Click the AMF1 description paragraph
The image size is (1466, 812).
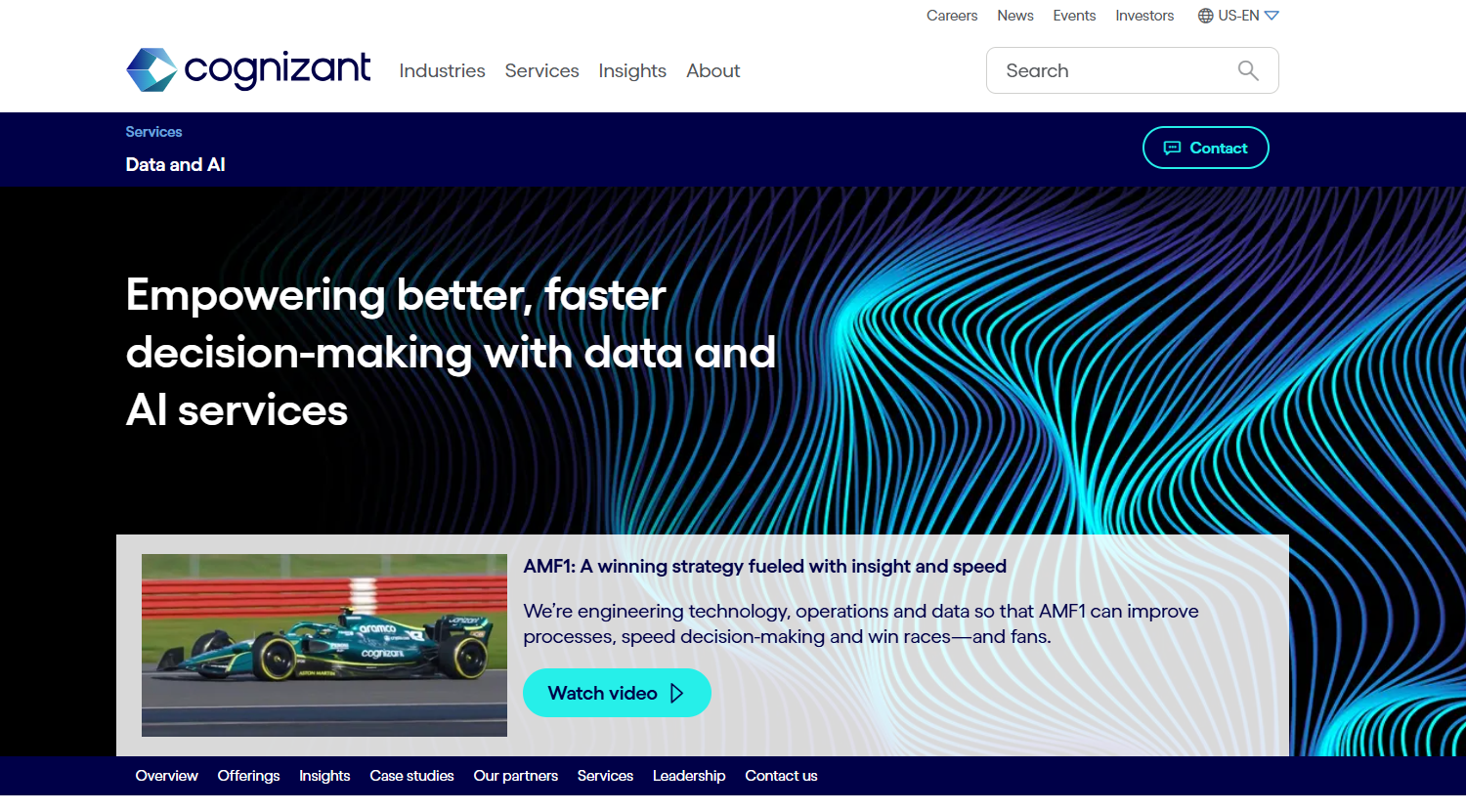(x=861, y=623)
